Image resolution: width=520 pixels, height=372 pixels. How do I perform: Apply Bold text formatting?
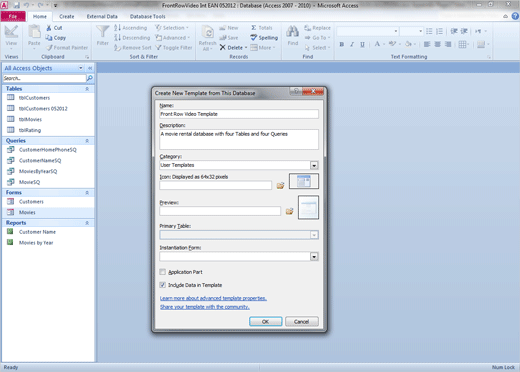point(342,44)
